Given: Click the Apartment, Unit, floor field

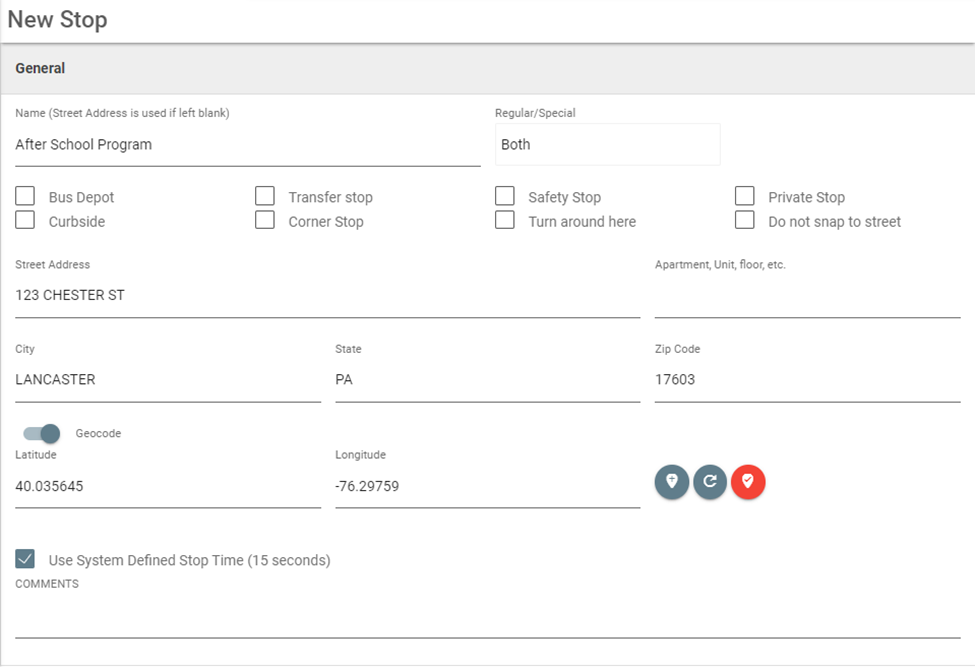Looking at the screenshot, I should click(x=807, y=295).
